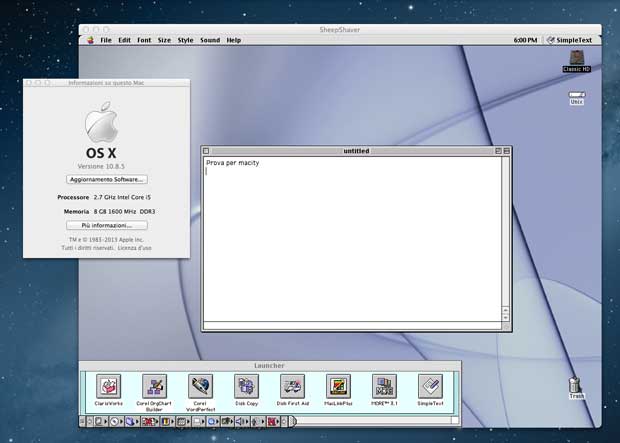Launch Disk First Aid utility
This screenshot has width=620, height=443.
pyautogui.click(x=292, y=386)
